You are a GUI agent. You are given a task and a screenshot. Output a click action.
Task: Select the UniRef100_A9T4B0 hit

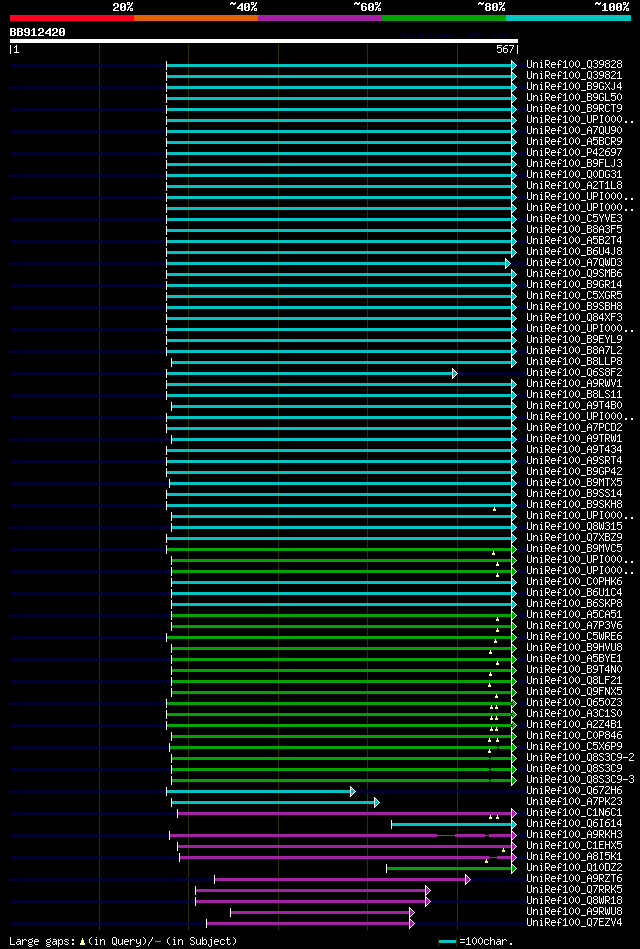point(574,406)
